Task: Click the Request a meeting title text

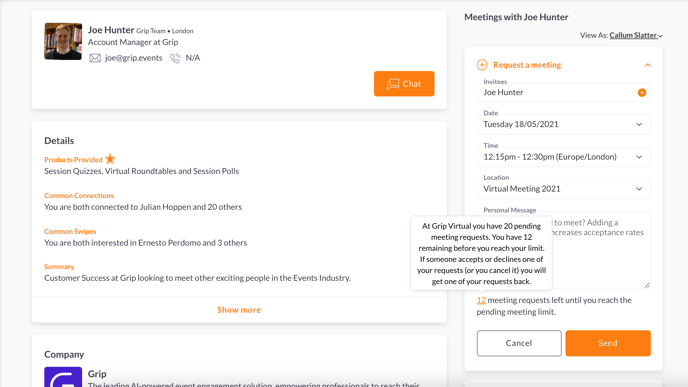Action: [527, 65]
